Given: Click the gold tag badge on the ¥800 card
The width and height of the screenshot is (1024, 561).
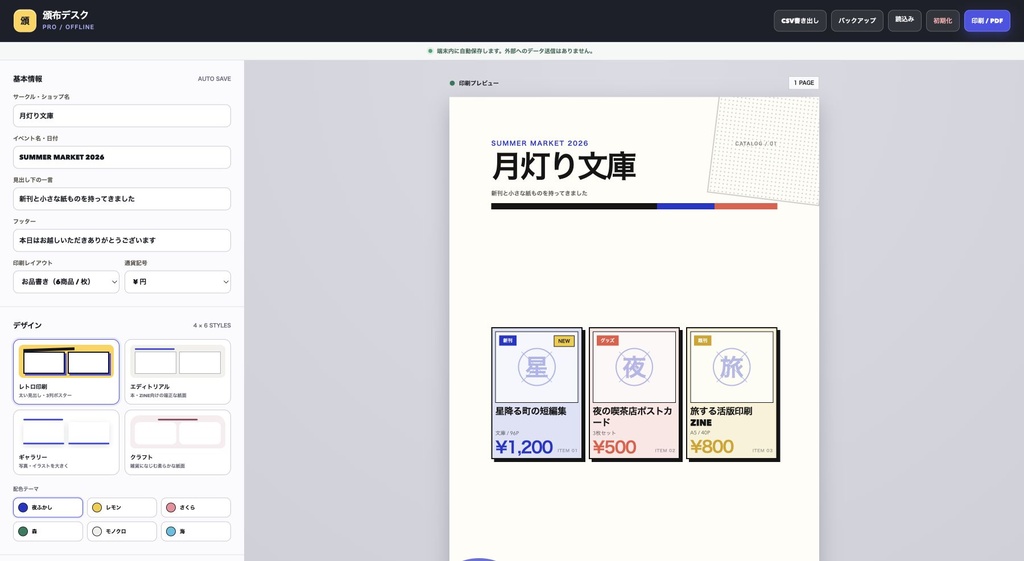Looking at the screenshot, I should coord(703,340).
